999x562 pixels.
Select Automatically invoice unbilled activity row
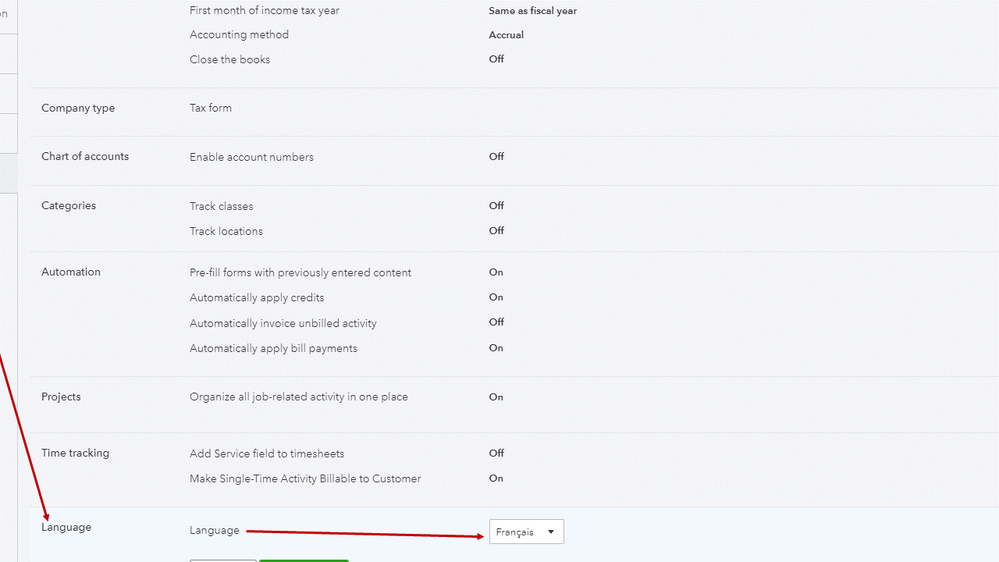click(x=283, y=323)
